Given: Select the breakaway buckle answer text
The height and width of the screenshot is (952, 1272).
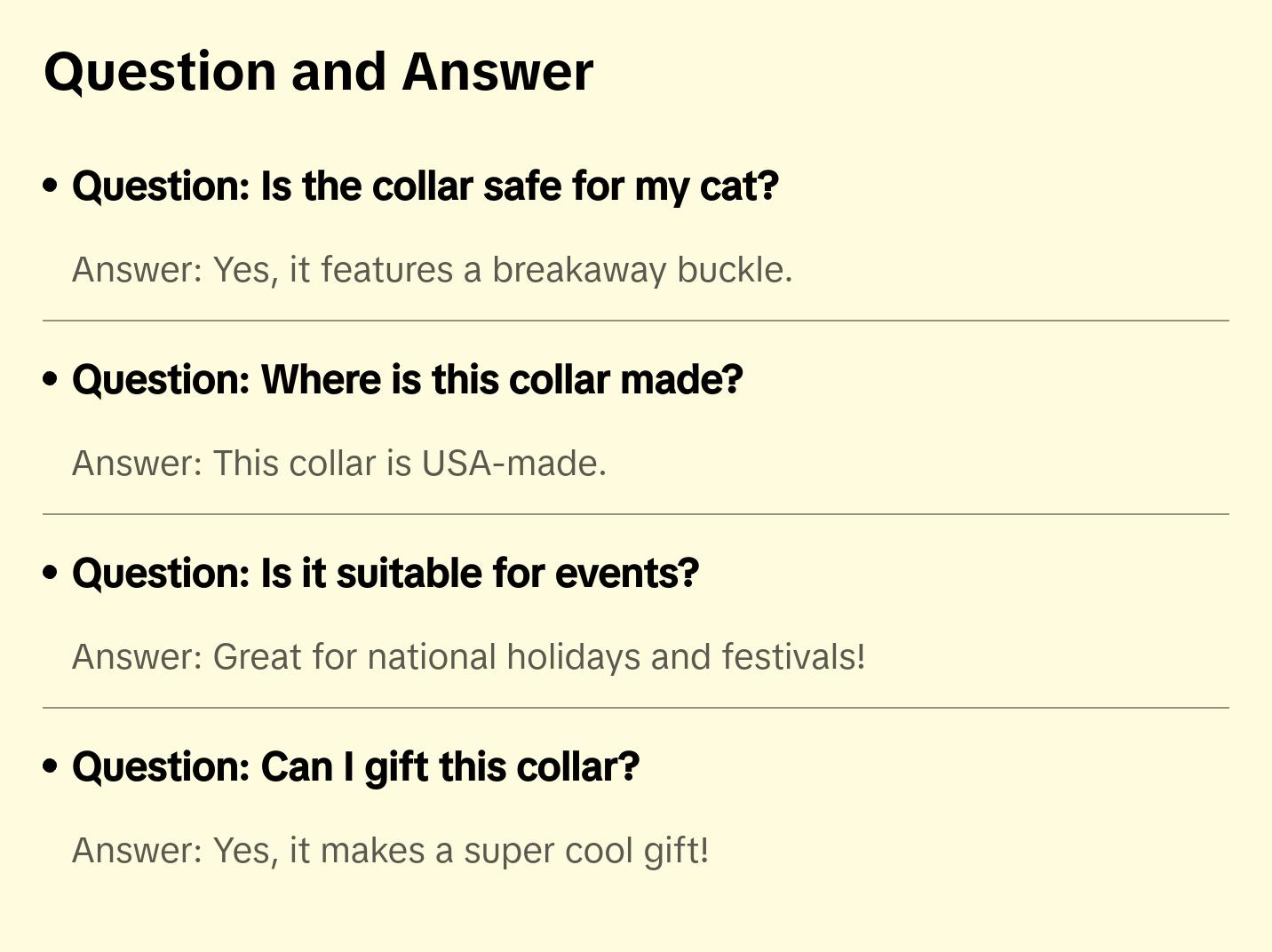Looking at the screenshot, I should (x=432, y=270).
